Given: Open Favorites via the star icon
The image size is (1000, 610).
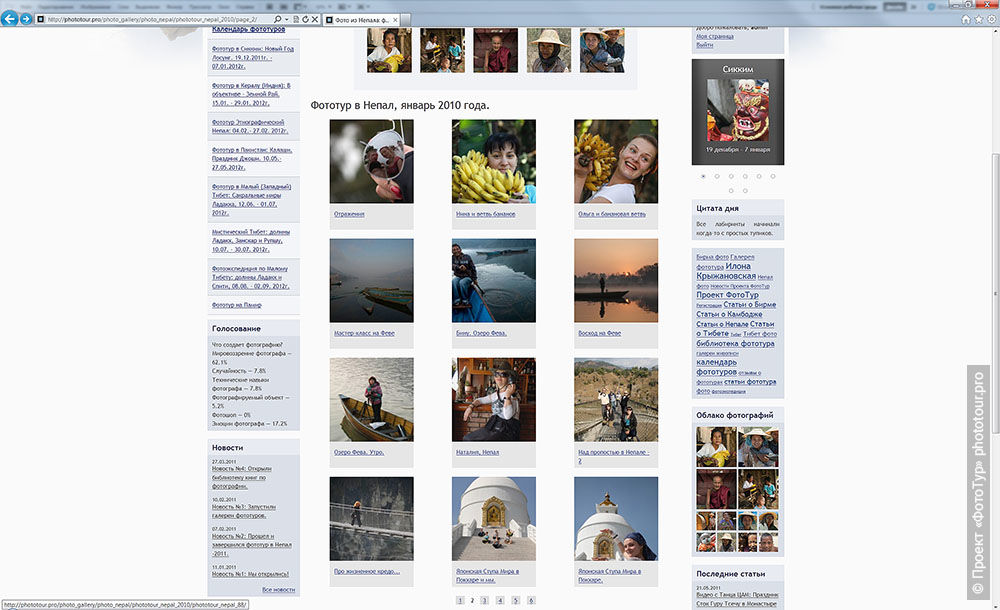Looking at the screenshot, I should (978, 19).
